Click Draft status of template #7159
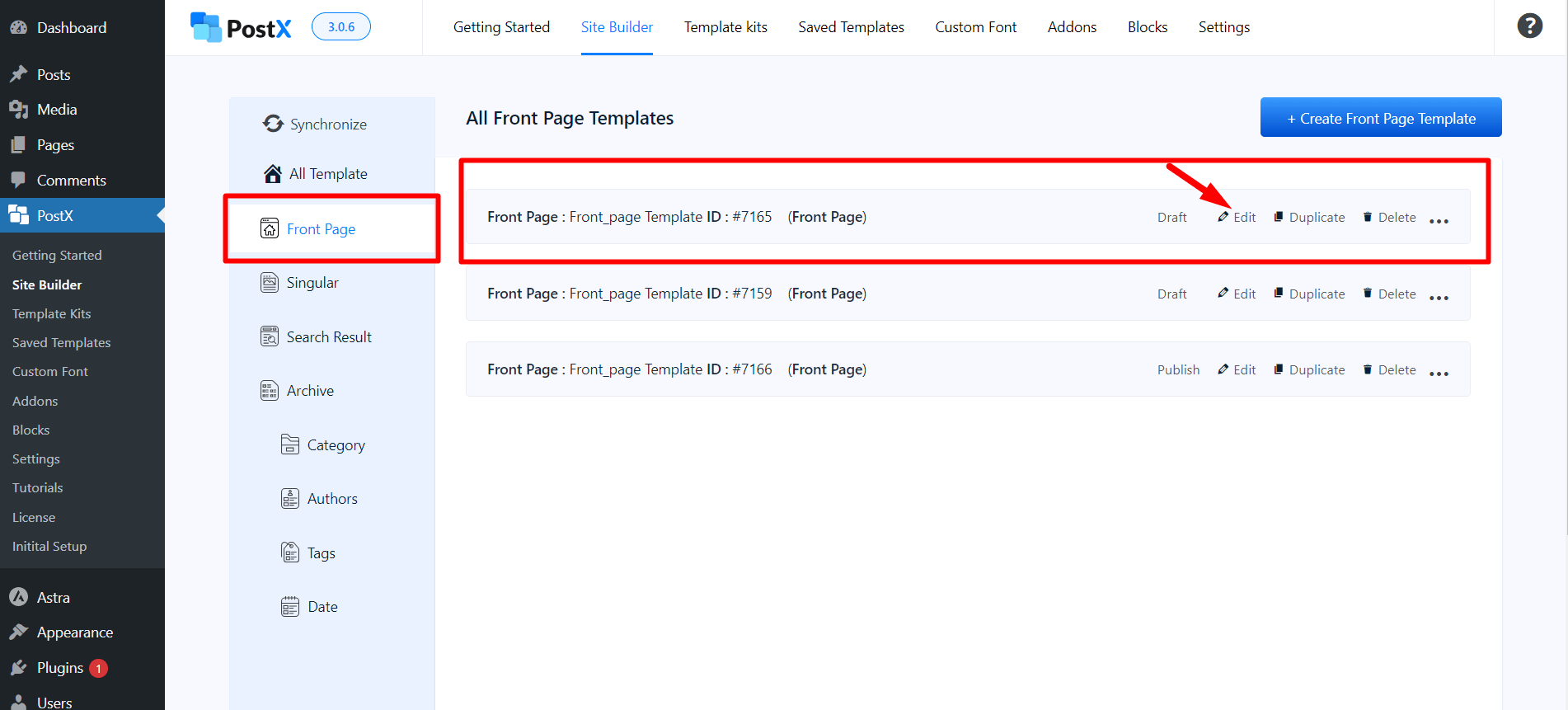Screen dimensions: 1568x710 [1171, 294]
